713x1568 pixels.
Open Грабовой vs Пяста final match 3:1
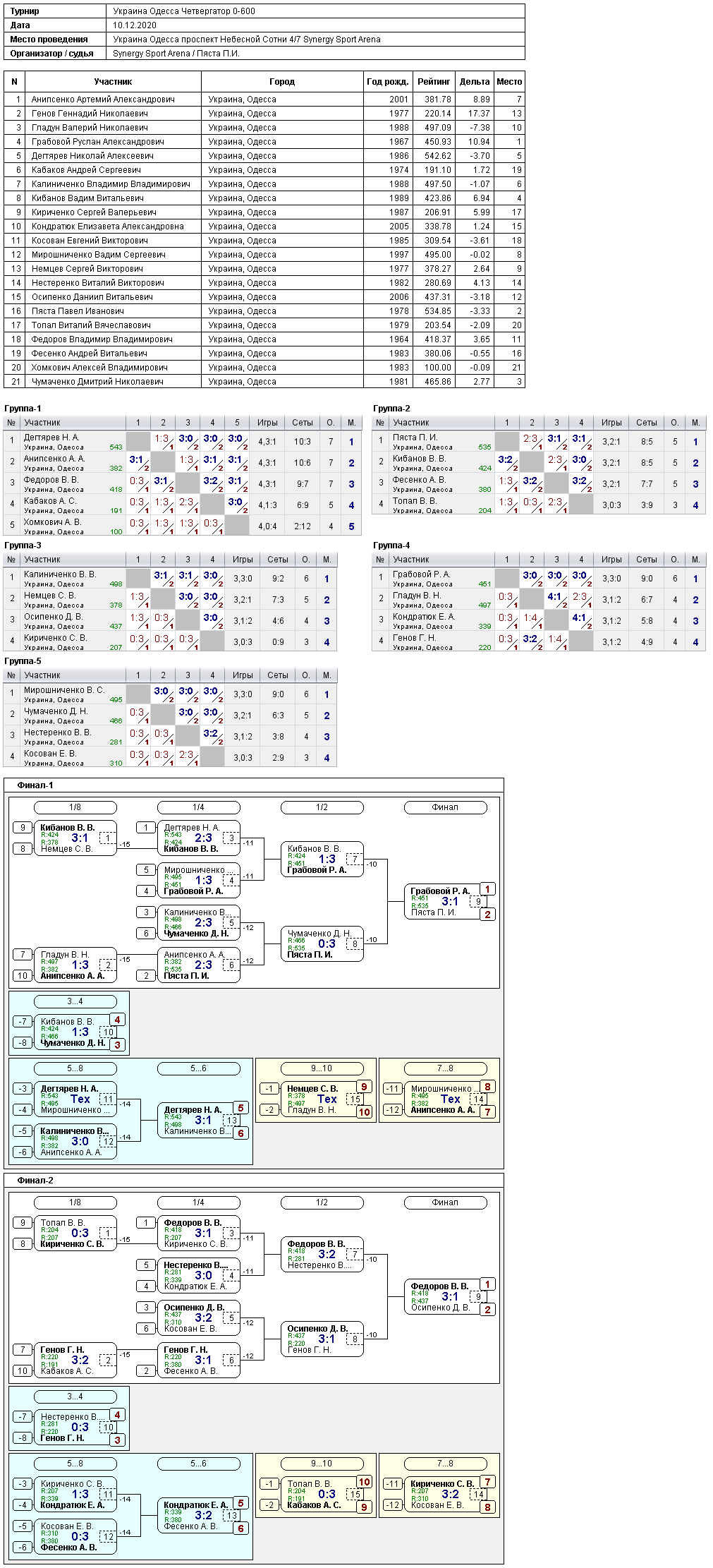pos(450,901)
